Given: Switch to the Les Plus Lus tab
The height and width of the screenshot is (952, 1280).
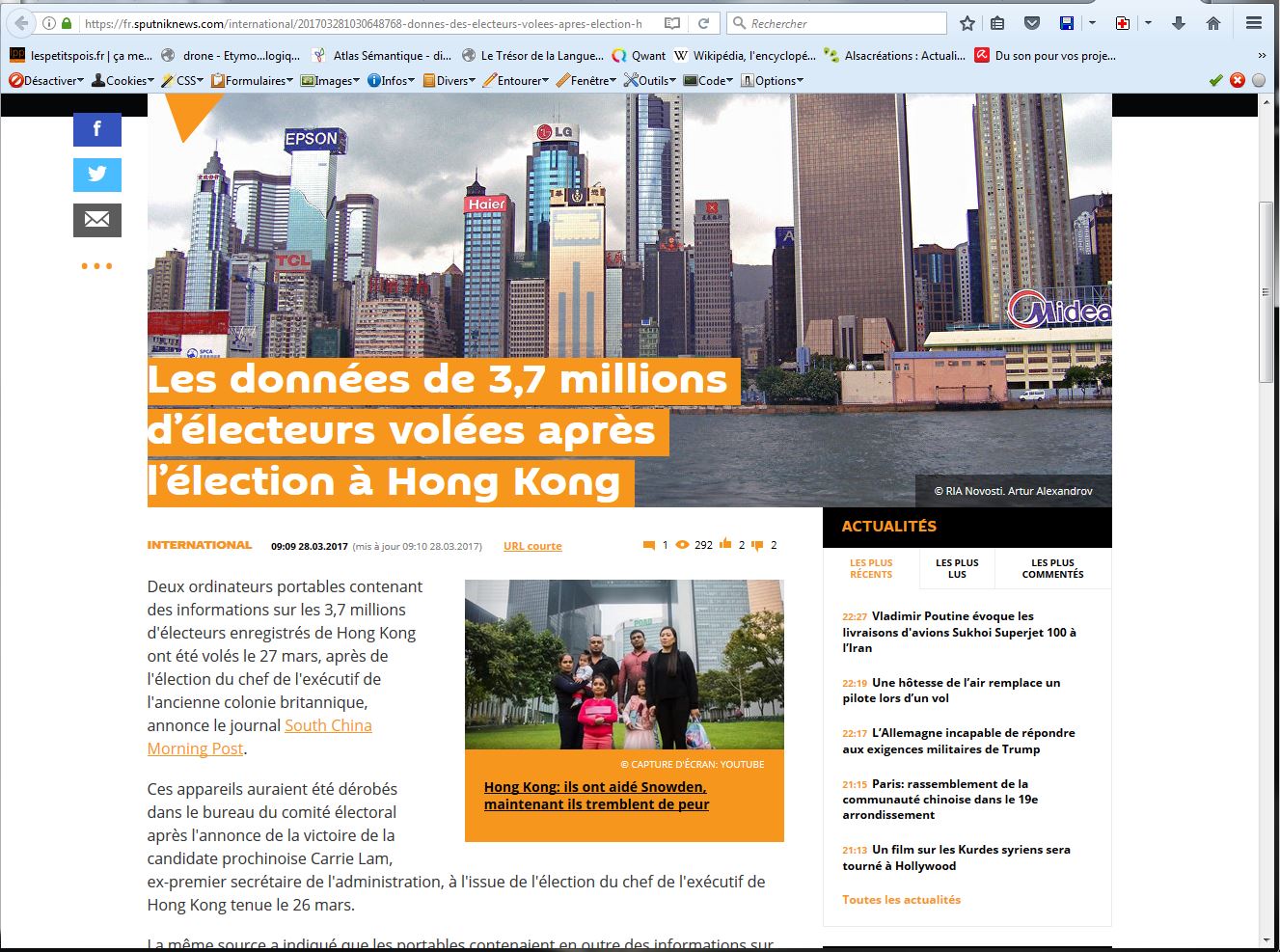Looking at the screenshot, I should tap(956, 568).
